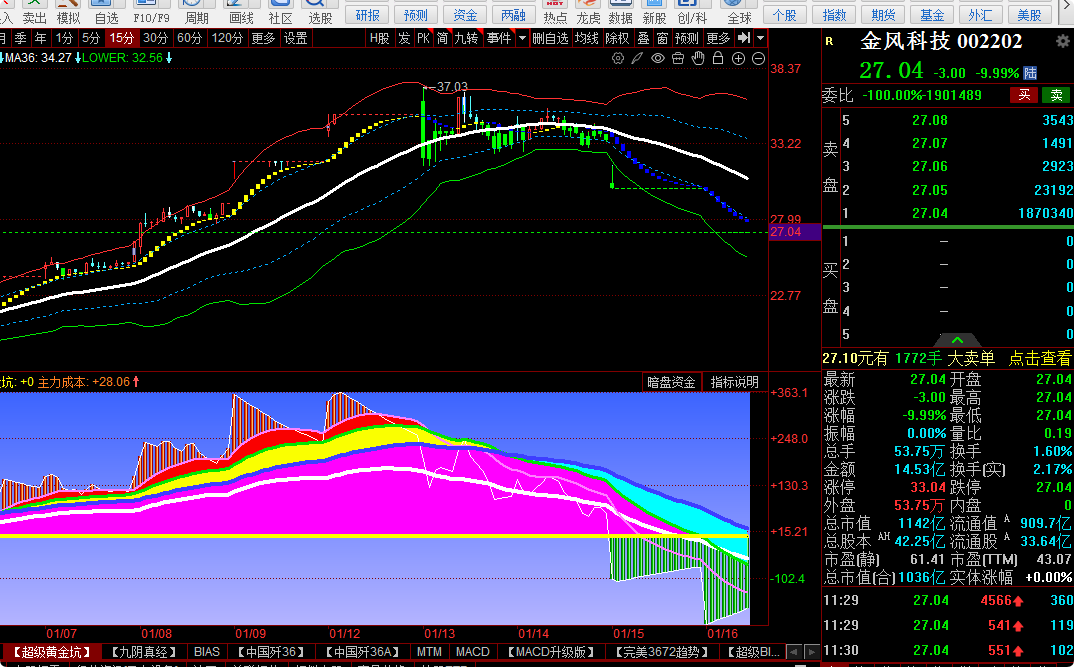Click the chart settings gear icon

618,58
